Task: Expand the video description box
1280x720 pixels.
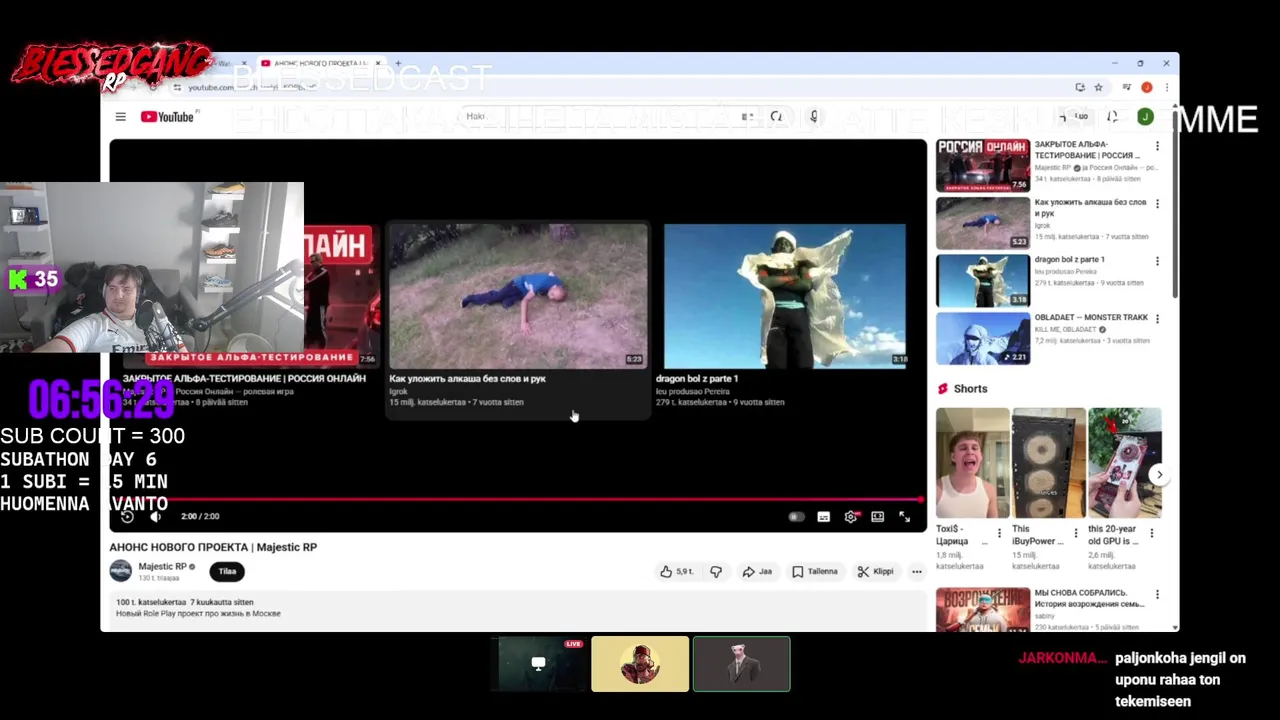Action: pyautogui.click(x=518, y=610)
